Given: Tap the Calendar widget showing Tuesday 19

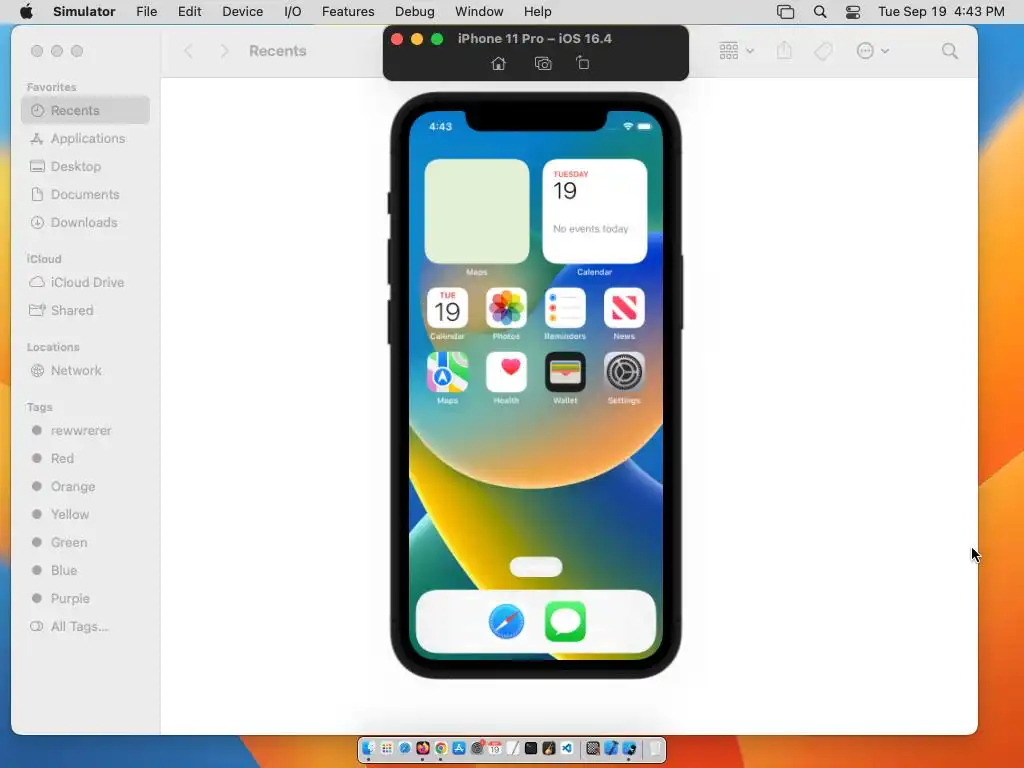Looking at the screenshot, I should tap(594, 211).
